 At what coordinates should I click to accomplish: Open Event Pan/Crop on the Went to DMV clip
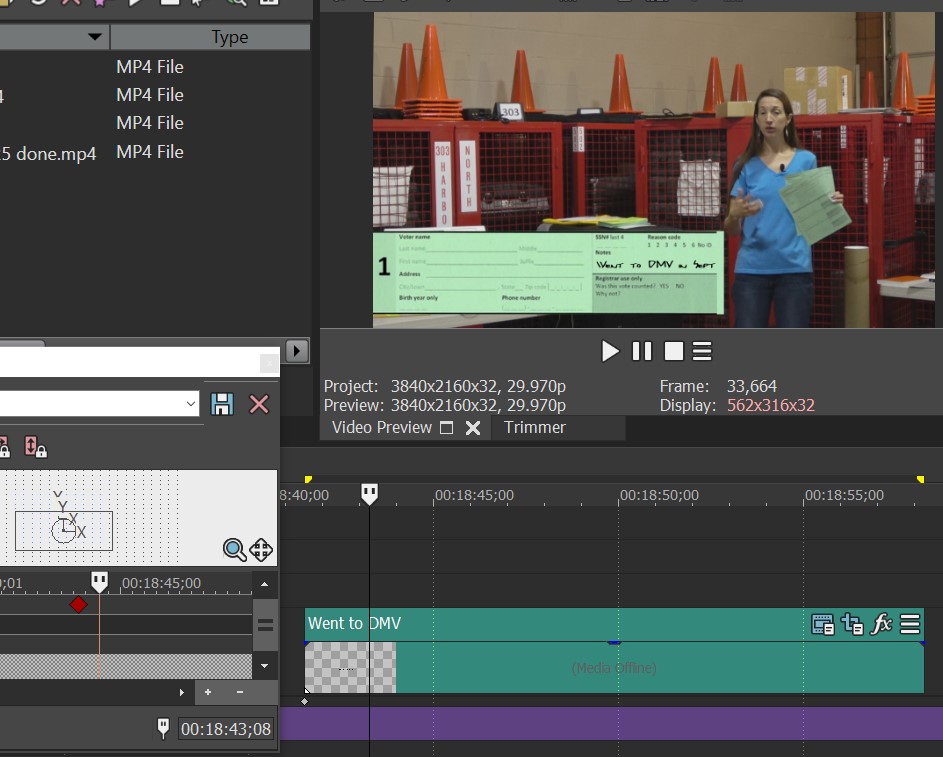852,625
